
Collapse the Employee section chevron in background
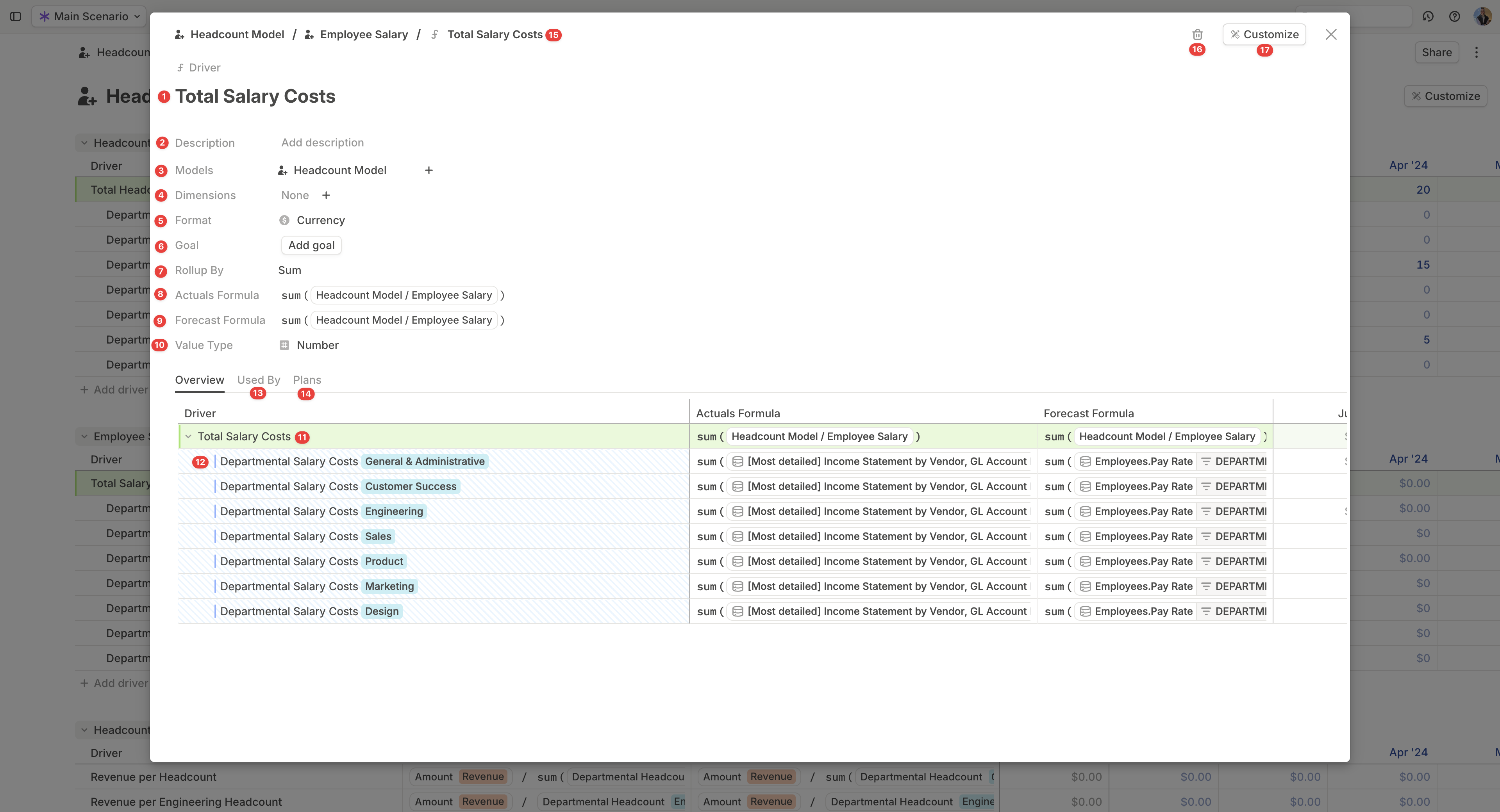point(84,436)
